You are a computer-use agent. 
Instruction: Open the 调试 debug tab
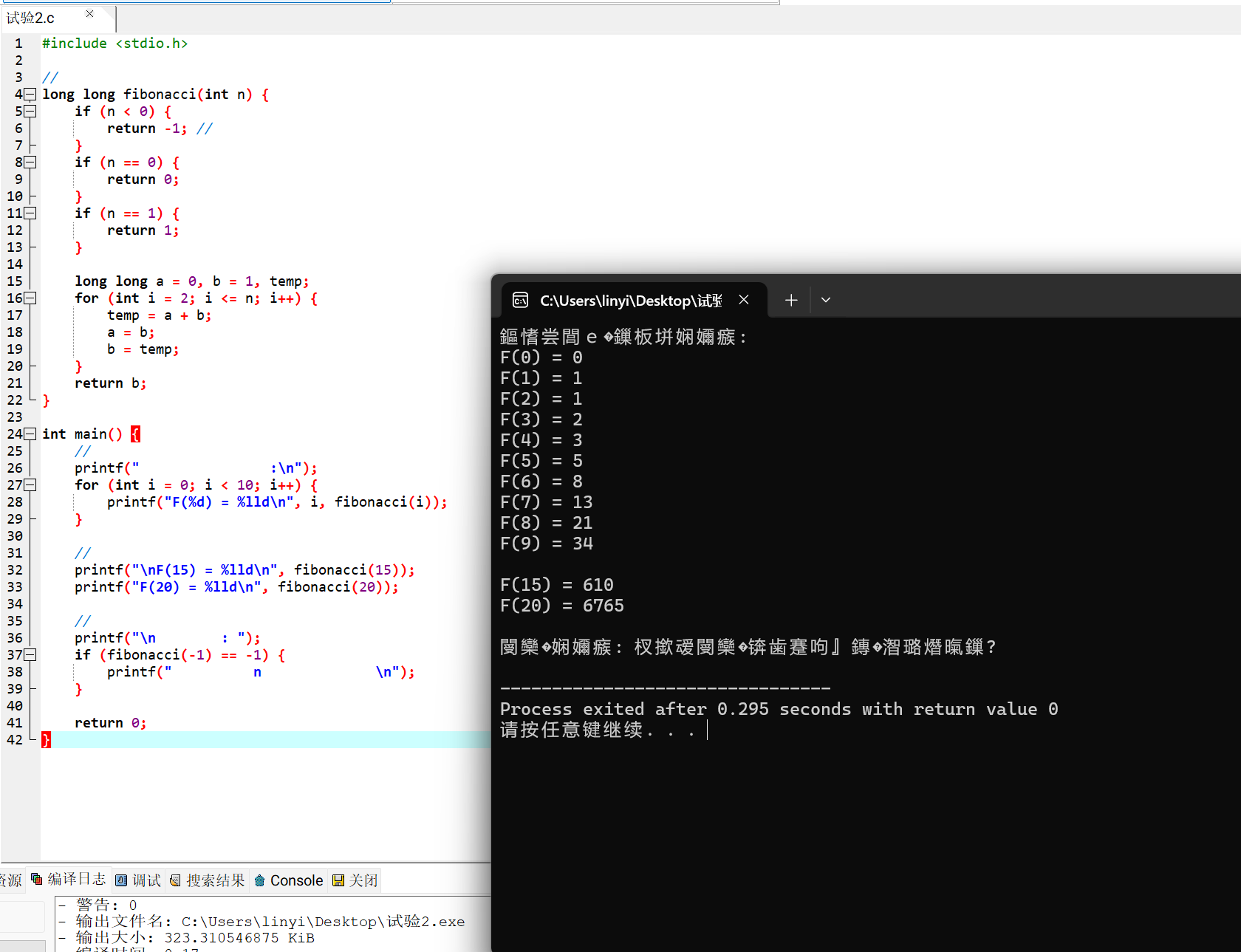[138, 880]
